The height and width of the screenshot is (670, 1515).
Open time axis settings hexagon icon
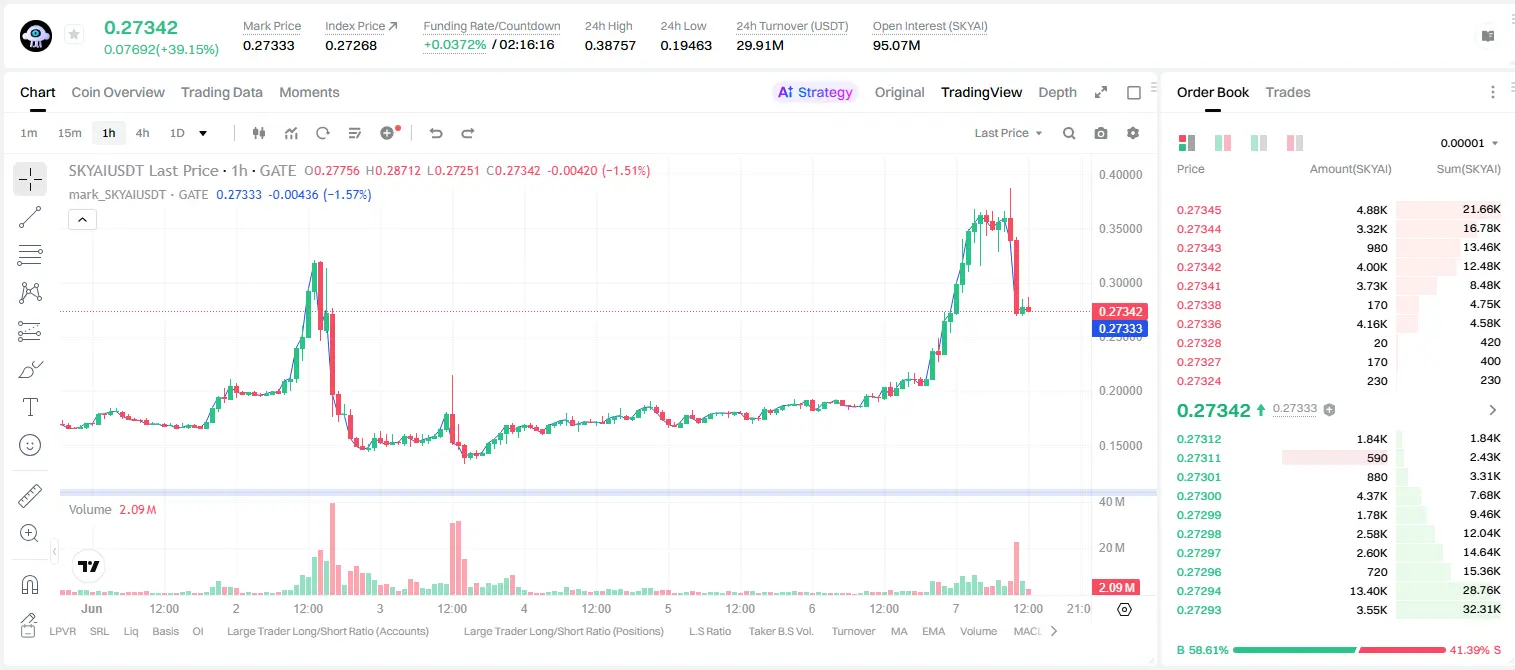point(1124,609)
